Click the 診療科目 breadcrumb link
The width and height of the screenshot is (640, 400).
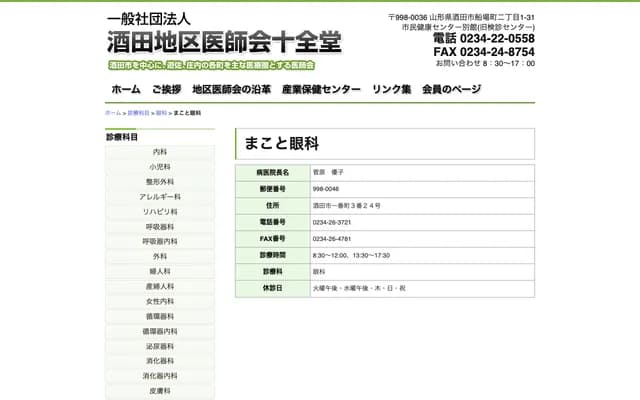[138, 113]
